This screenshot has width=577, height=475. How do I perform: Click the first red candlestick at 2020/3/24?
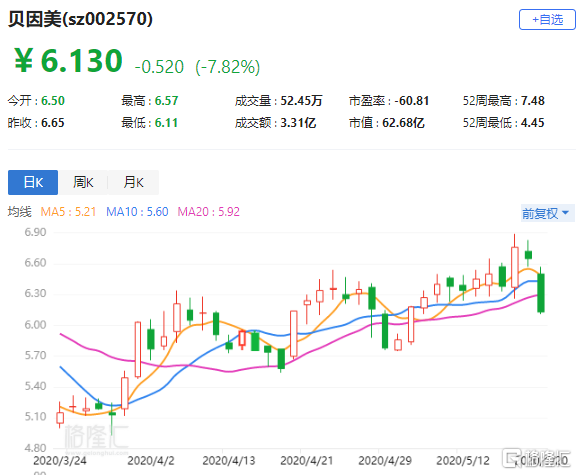pos(60,418)
